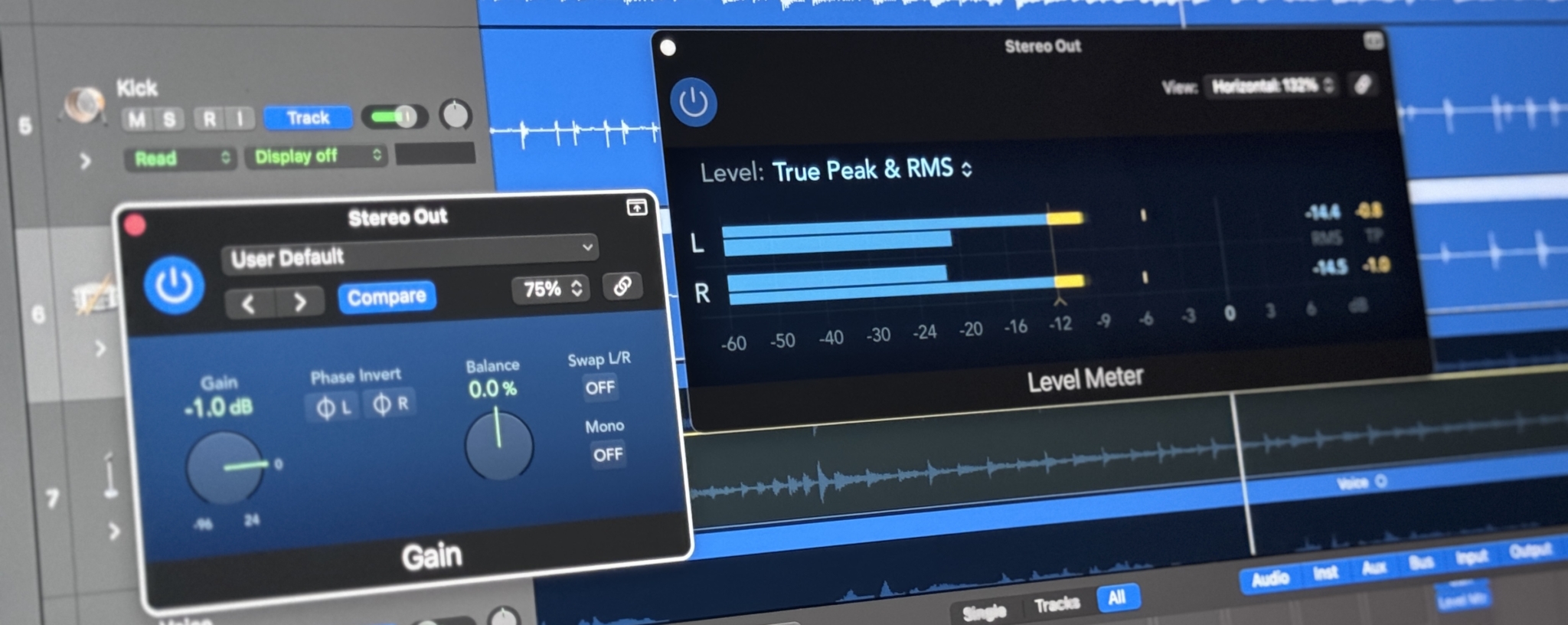
Task: Mute the Kick track
Action: point(137,119)
